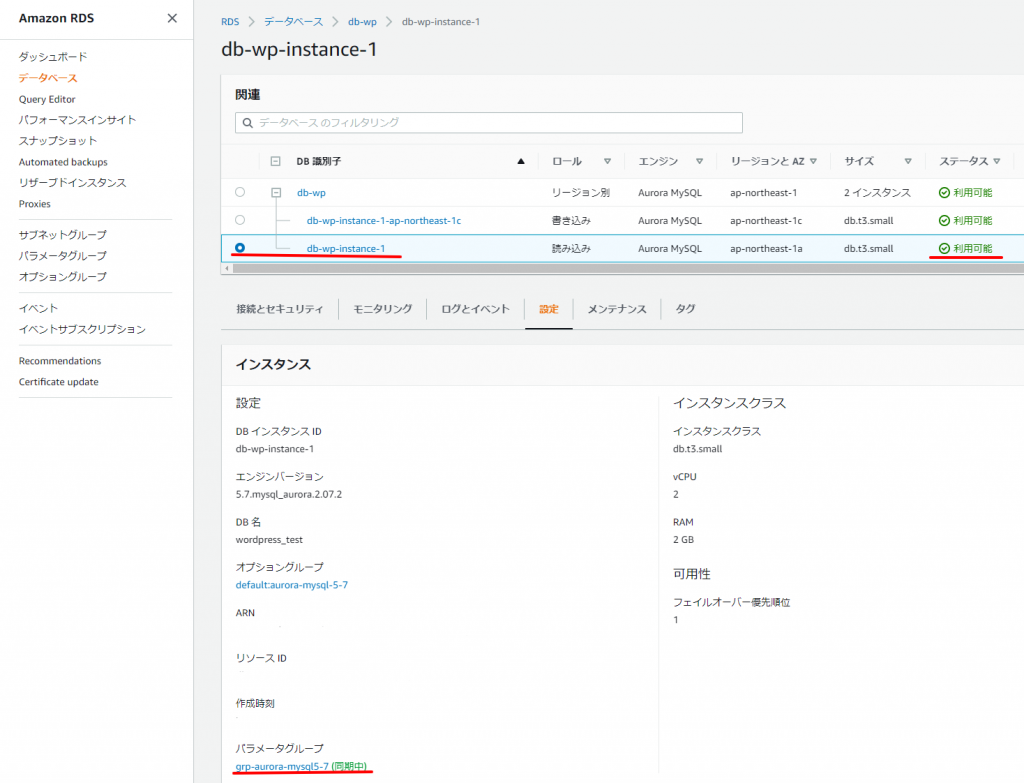
Task: Open Query Editor in sidebar
Action: click(x=47, y=99)
